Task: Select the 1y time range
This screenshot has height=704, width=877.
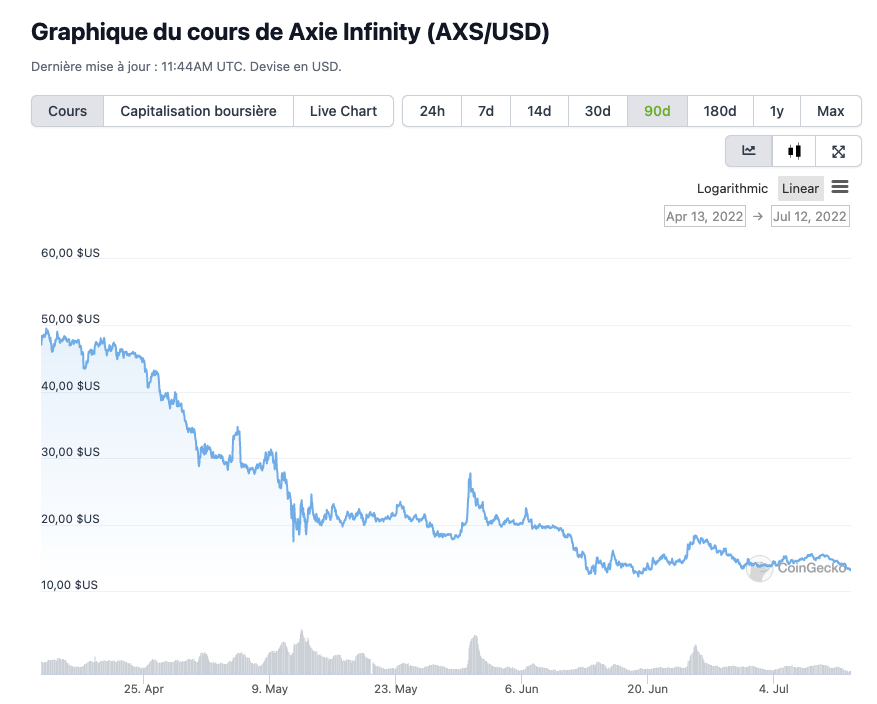Action: pyautogui.click(x=776, y=111)
